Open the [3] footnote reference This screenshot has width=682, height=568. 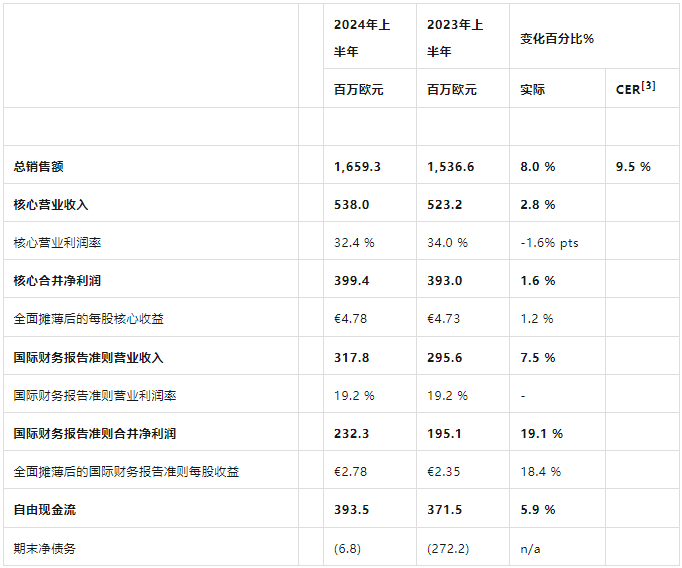point(648,86)
